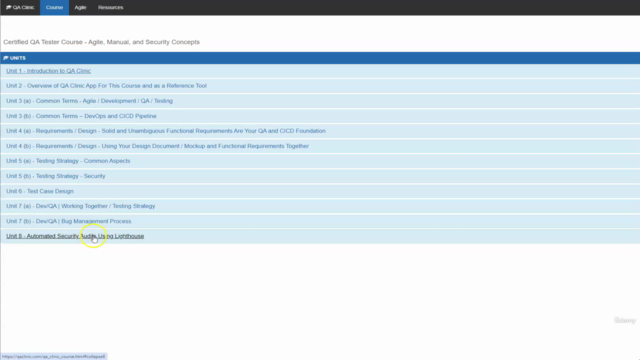The image size is (640, 360).
Task: Open the Resources menu item
Action: coord(111,7)
